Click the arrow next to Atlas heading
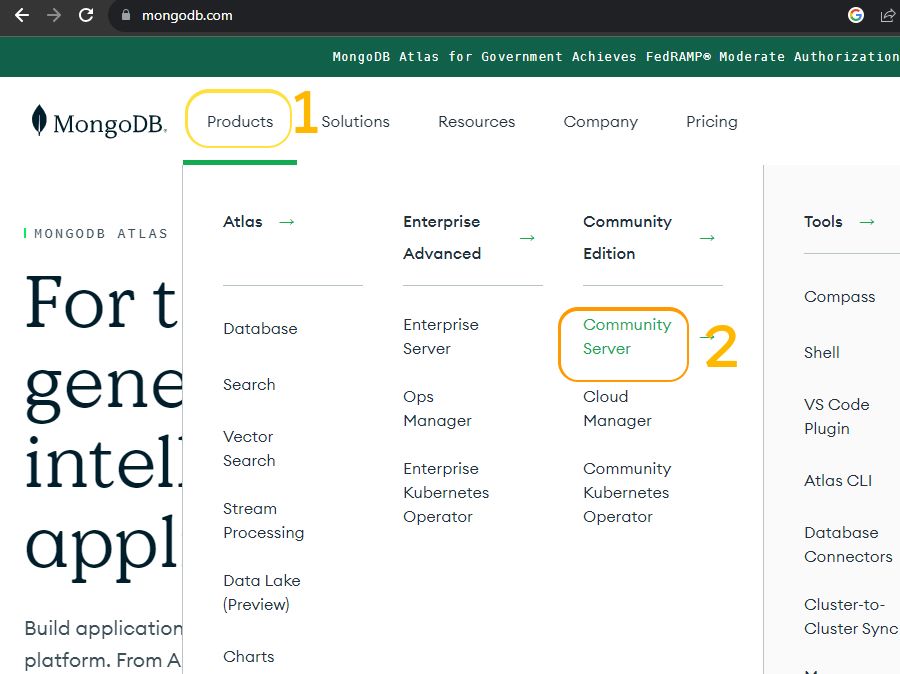 [286, 222]
